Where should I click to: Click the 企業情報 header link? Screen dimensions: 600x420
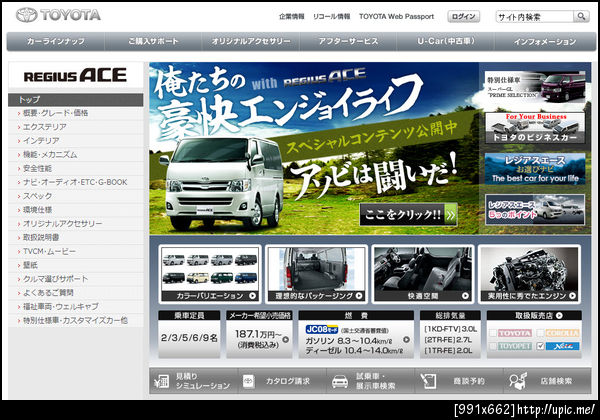click(x=292, y=16)
